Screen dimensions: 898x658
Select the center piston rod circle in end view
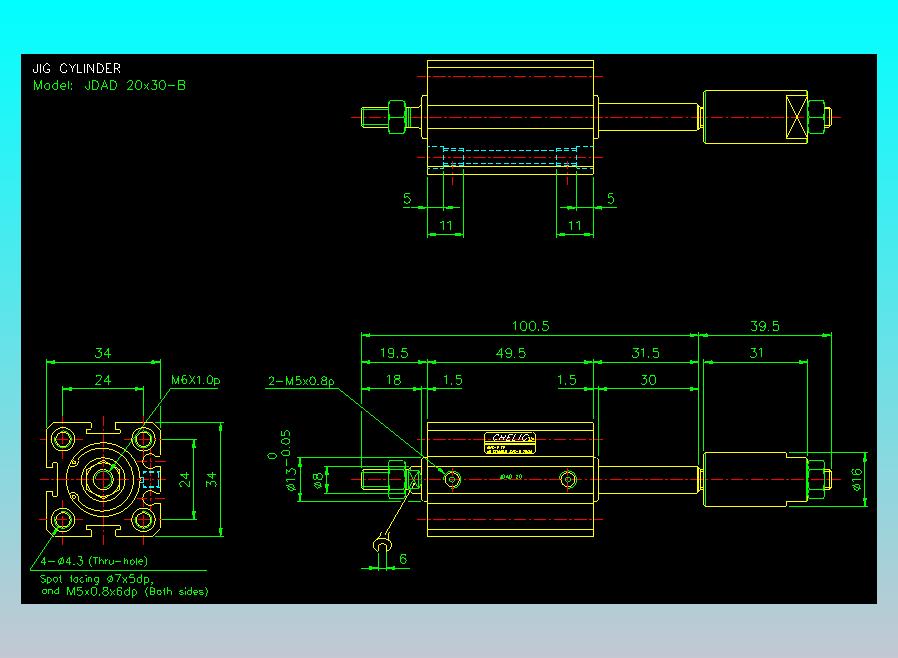103,479
